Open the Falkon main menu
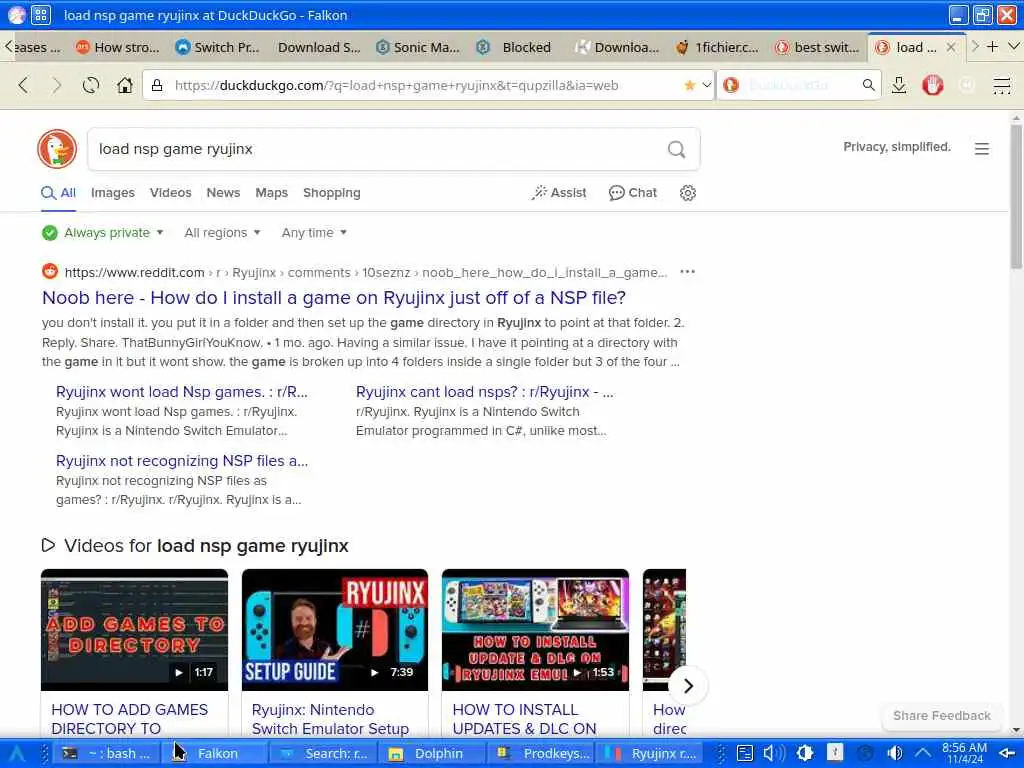 coord(1001,85)
